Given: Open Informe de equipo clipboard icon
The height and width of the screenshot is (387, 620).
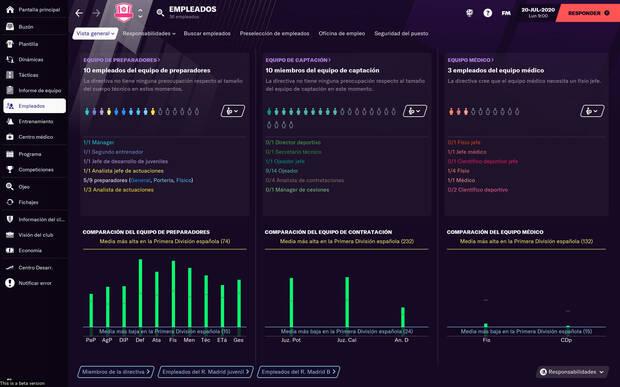Looking at the screenshot, I should point(10,90).
